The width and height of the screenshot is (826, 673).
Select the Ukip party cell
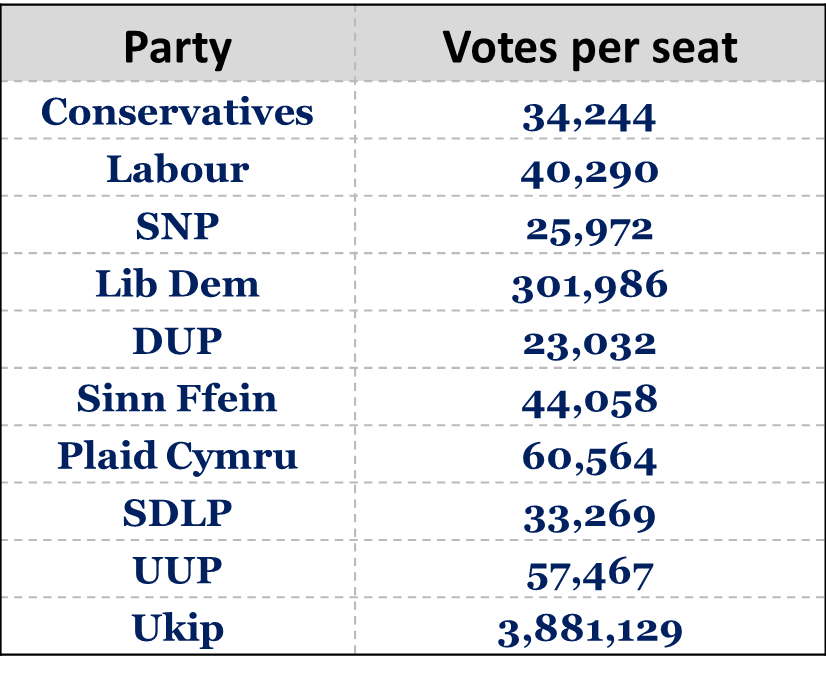177,629
